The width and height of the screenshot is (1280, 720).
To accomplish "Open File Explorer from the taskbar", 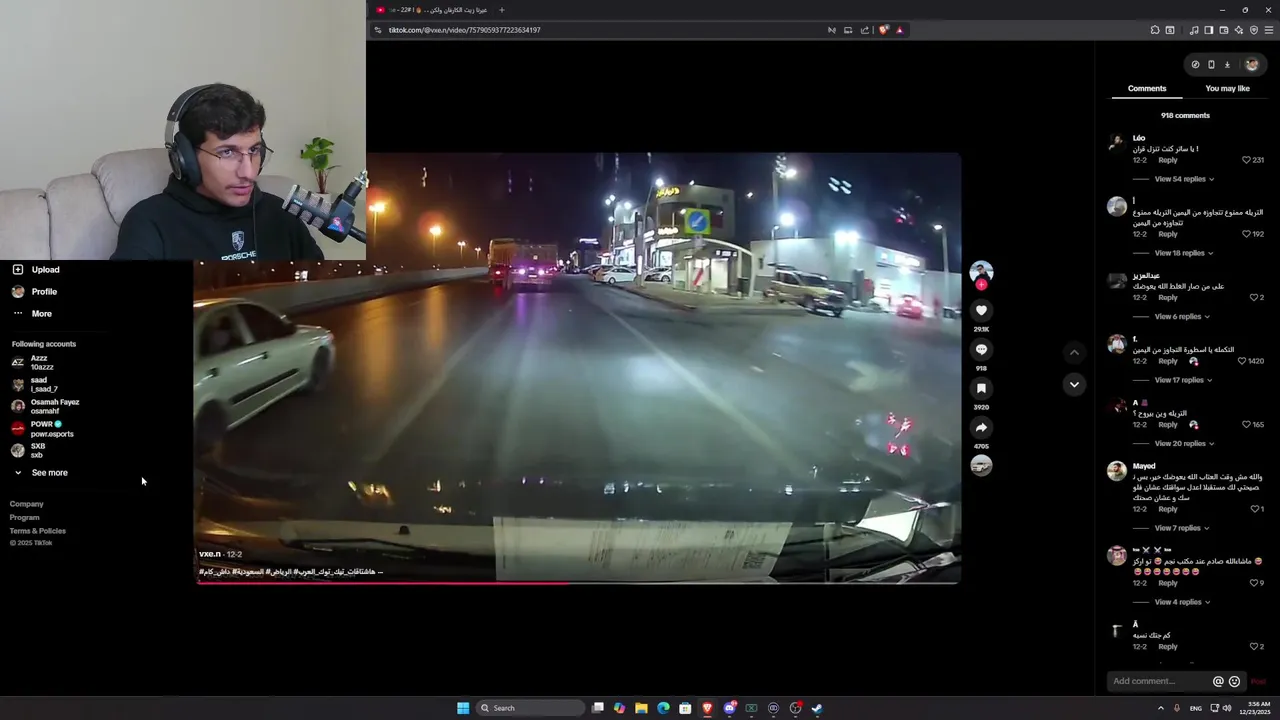I will click(x=641, y=708).
